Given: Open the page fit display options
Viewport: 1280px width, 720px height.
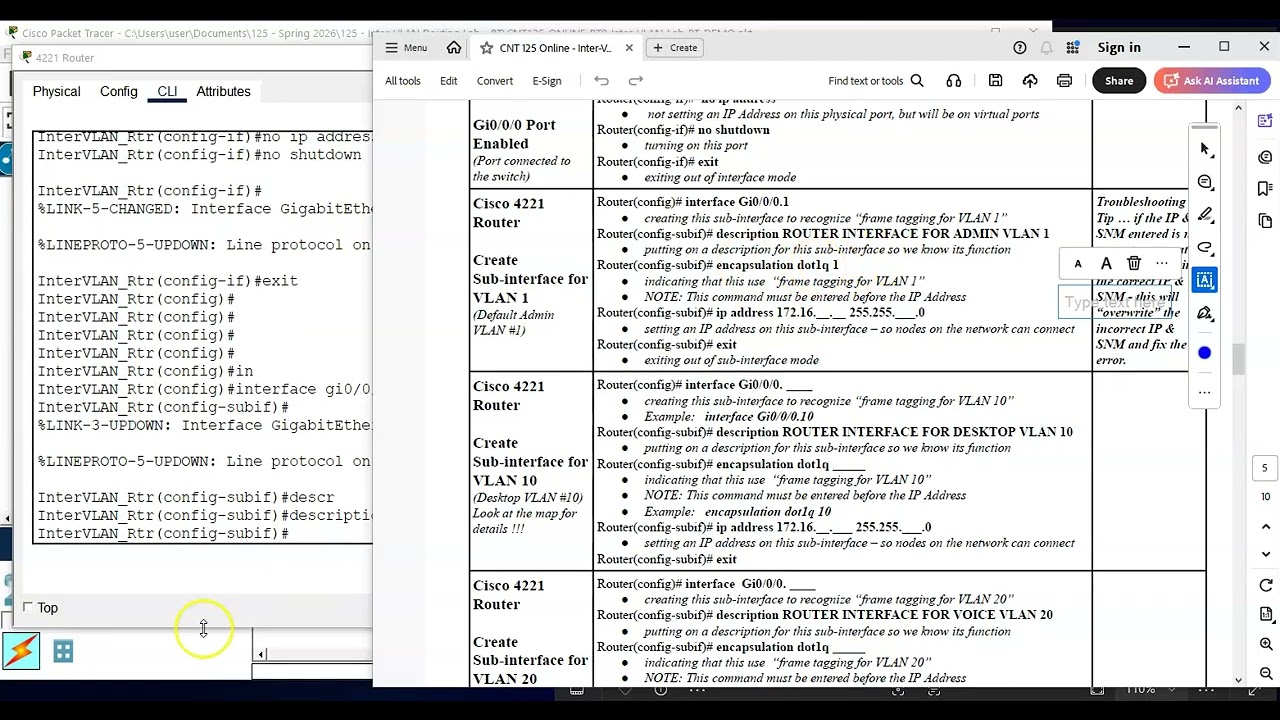Looking at the screenshot, I should (1266, 615).
